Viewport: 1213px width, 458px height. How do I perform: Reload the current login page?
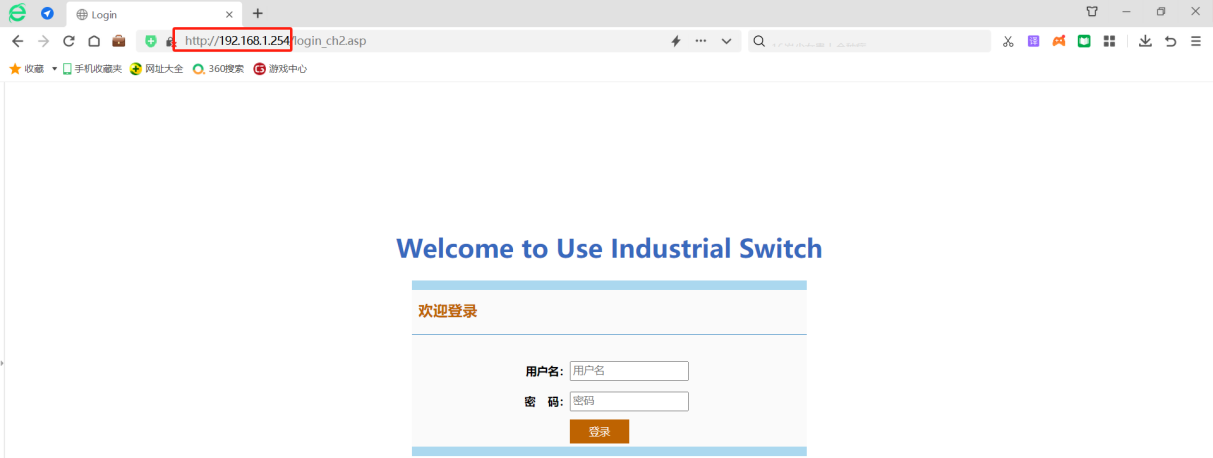pos(68,41)
